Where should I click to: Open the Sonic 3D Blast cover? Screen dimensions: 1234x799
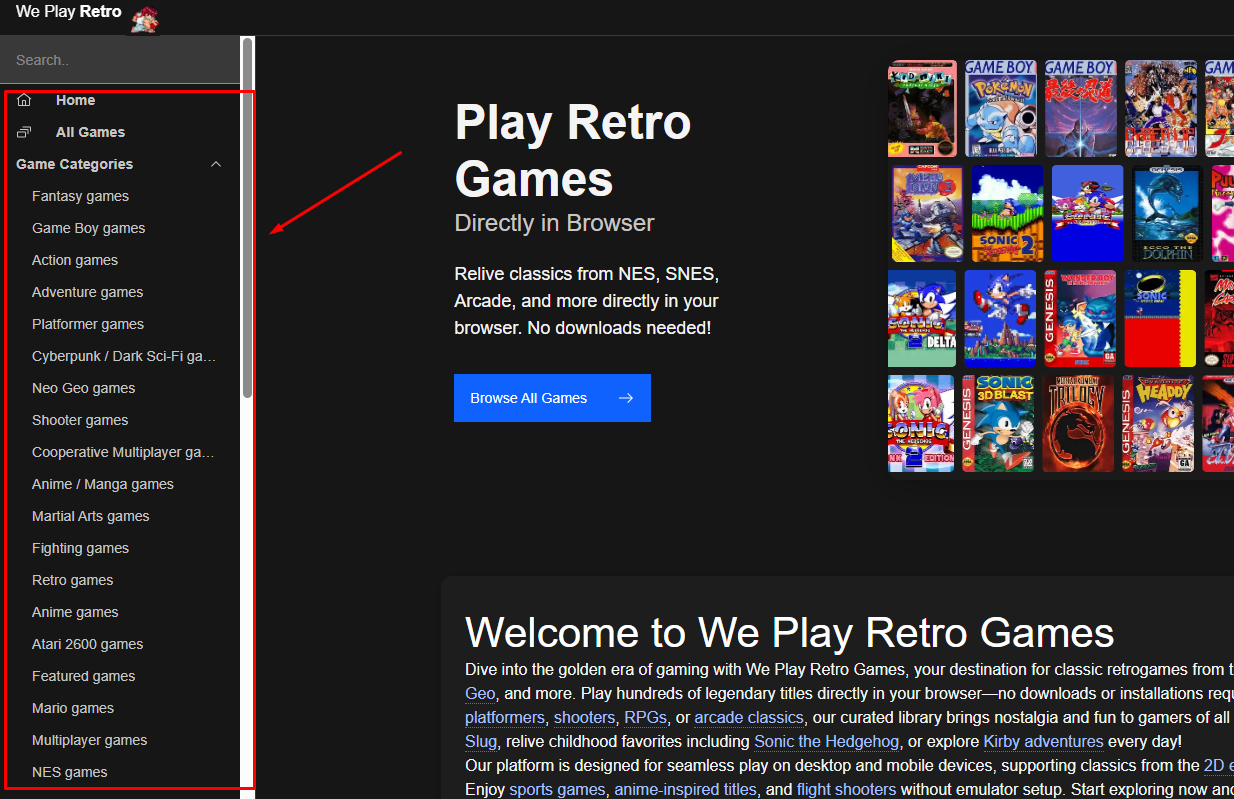pos(998,423)
